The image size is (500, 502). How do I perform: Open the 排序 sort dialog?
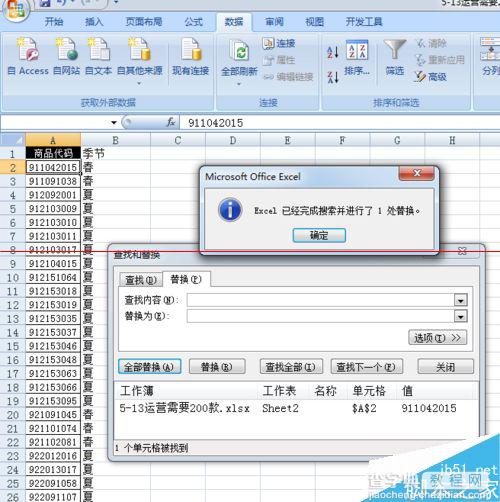(x=357, y=57)
